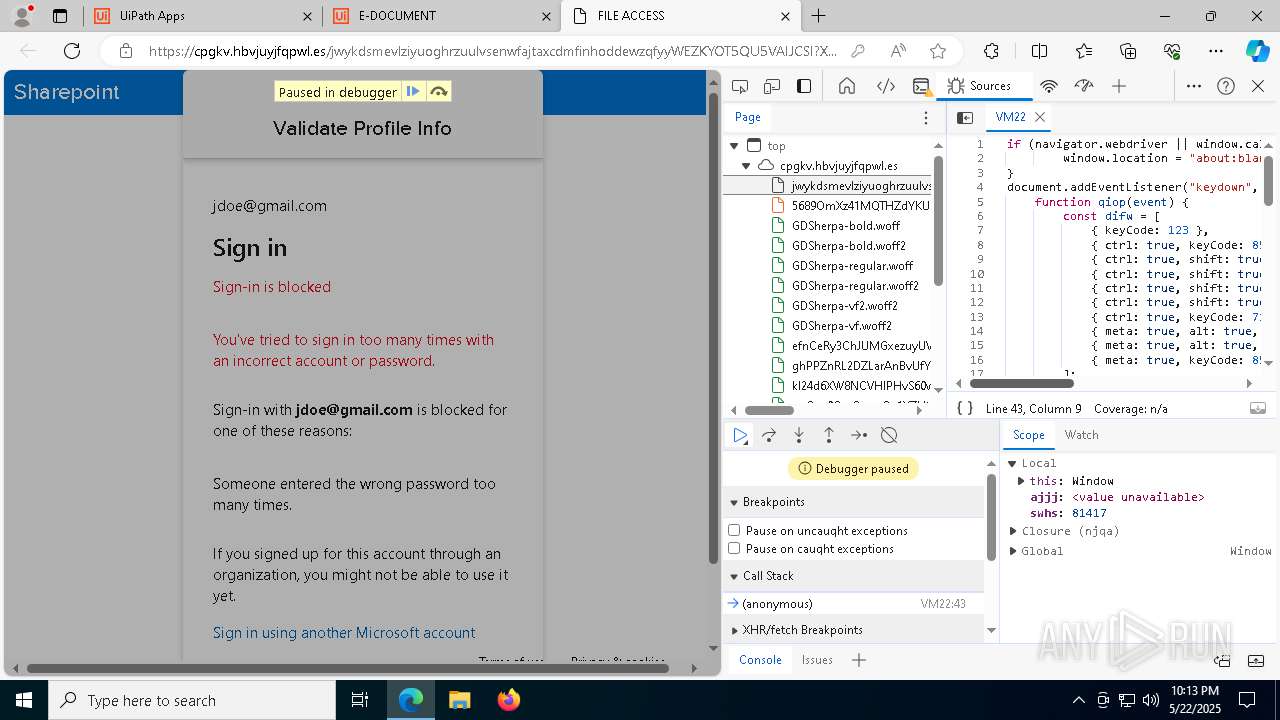Image resolution: width=1280 pixels, height=720 pixels.
Task: Enable Pause on uncaught exceptions
Action: point(734,530)
